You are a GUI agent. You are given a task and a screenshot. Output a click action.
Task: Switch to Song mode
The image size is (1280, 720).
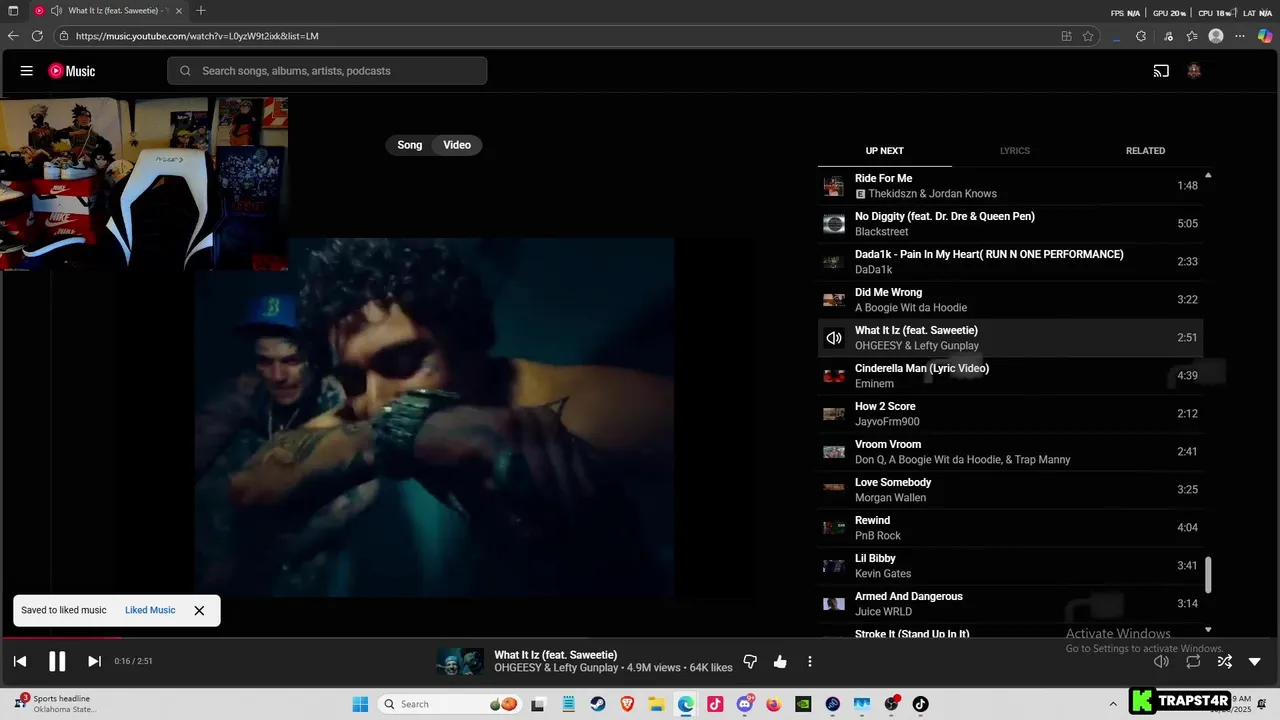coord(410,145)
